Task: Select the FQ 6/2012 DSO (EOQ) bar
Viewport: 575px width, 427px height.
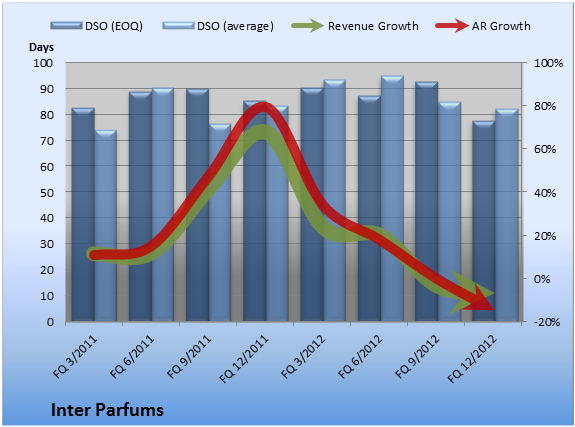Action: pyautogui.click(x=369, y=209)
